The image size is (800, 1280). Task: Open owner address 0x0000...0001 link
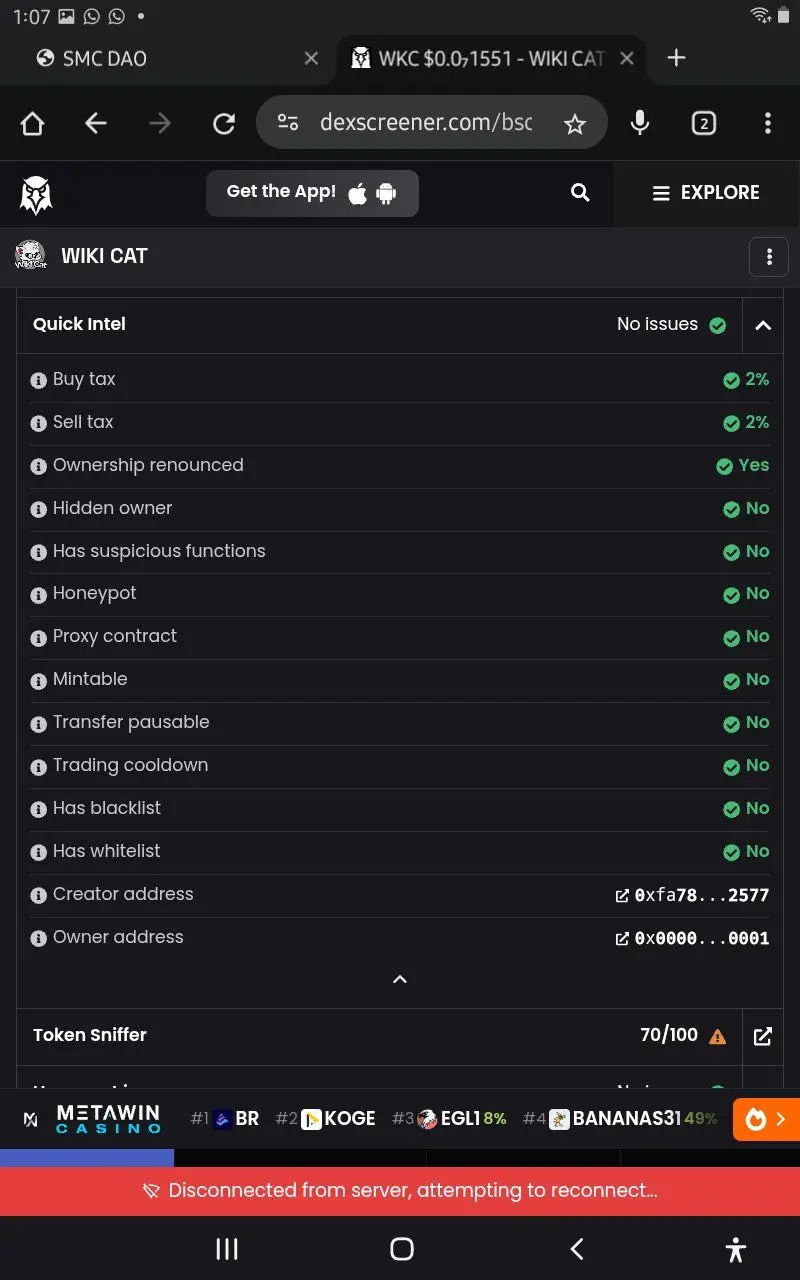coord(692,938)
